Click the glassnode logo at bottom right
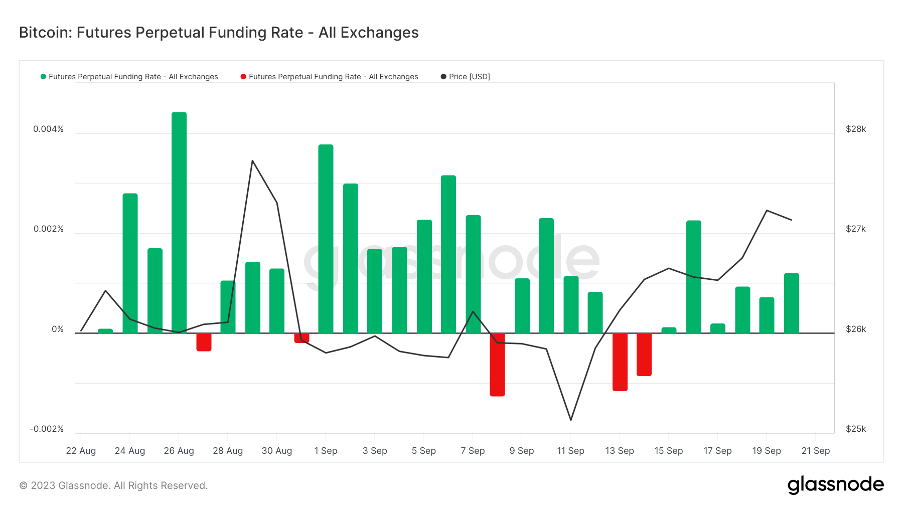The width and height of the screenshot is (904, 508). coord(835,485)
